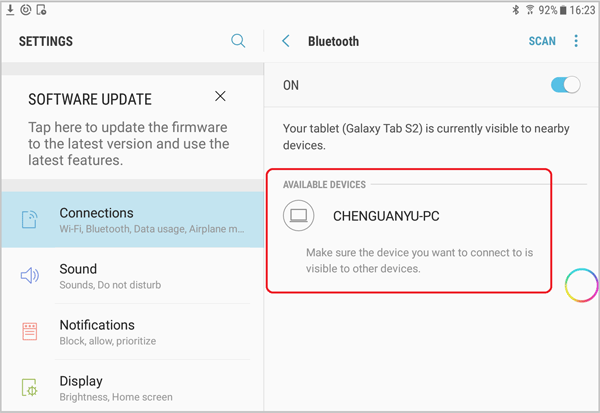
Task: Select the CHENGUANYU-PC laptop icon
Action: point(298,216)
